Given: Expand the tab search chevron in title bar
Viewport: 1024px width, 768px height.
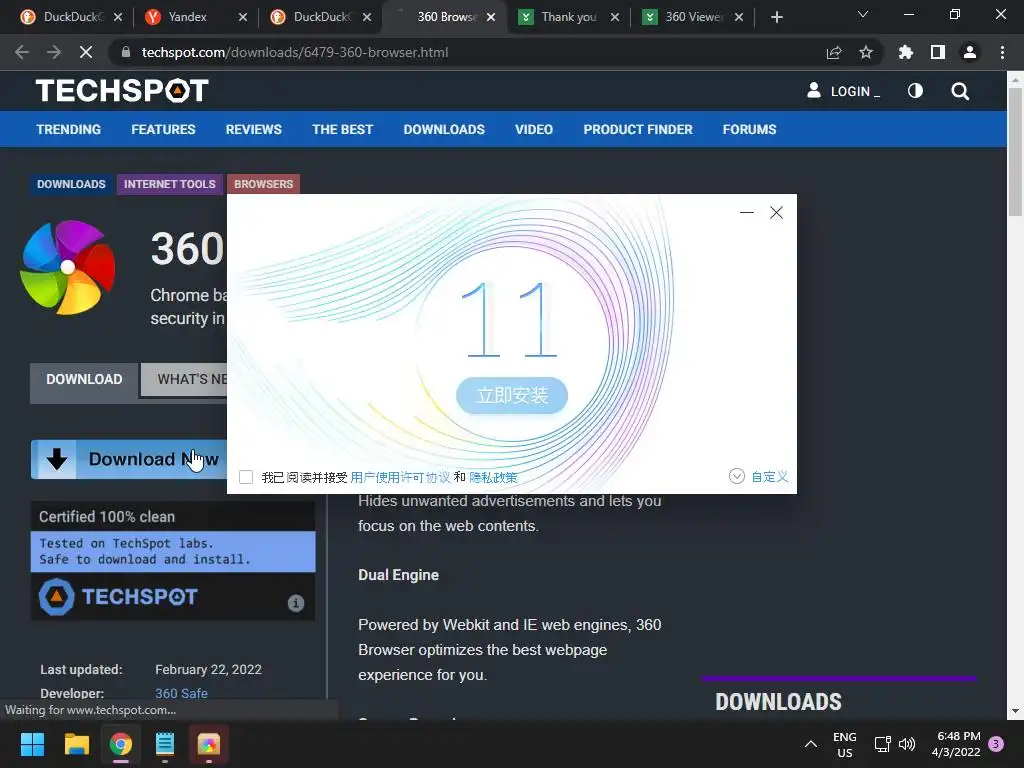Looking at the screenshot, I should tap(863, 14).
